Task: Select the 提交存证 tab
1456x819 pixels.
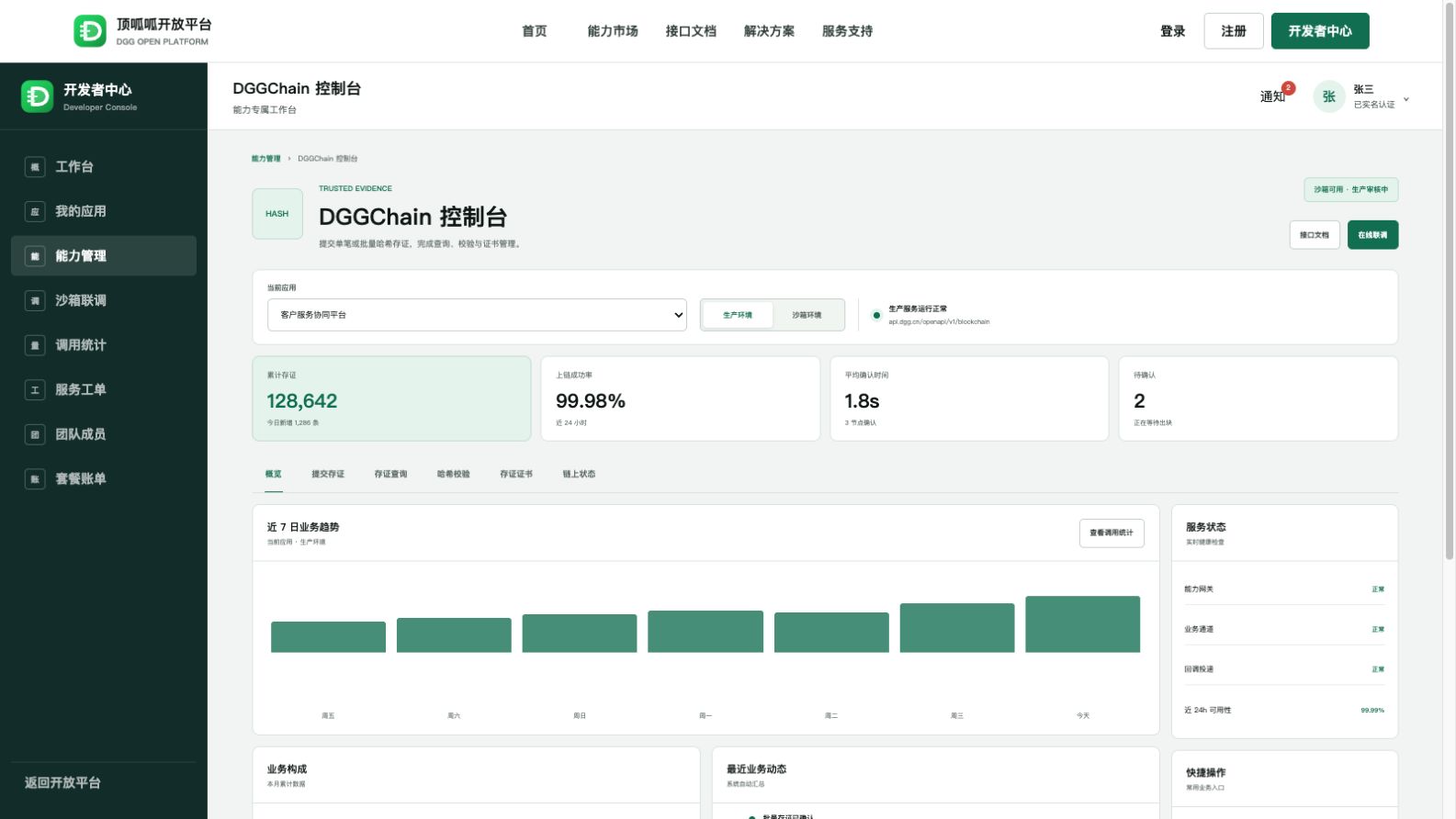Action: coord(328,475)
